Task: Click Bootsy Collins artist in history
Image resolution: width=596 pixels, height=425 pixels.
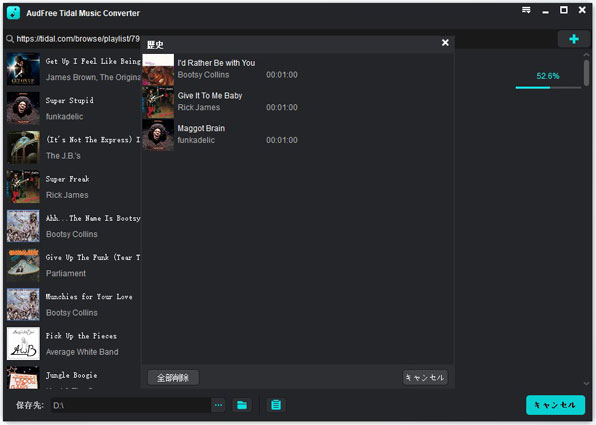Action: 203,75
